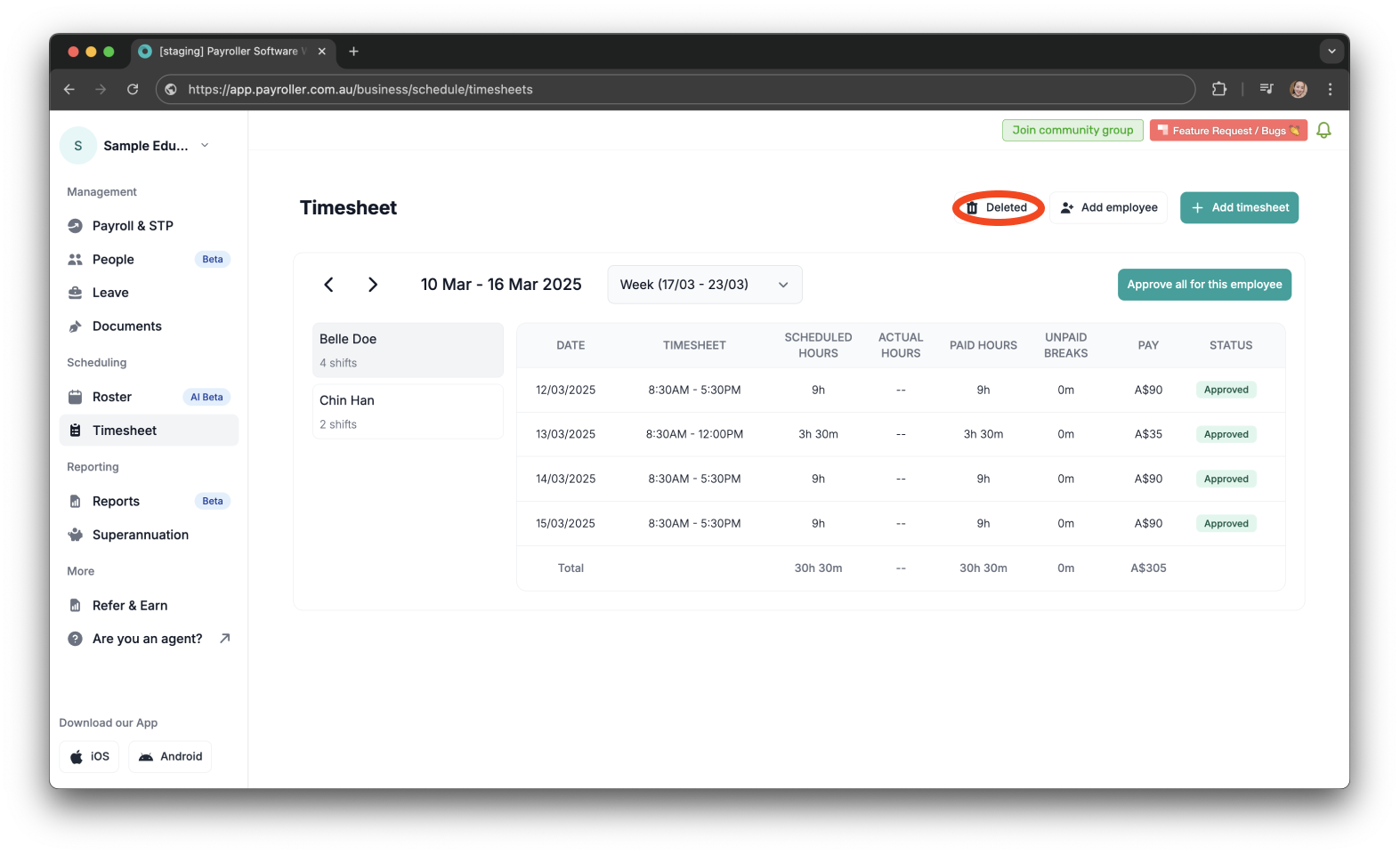The width and height of the screenshot is (1400, 854).
Task: Download the Android app
Action: tap(170, 757)
